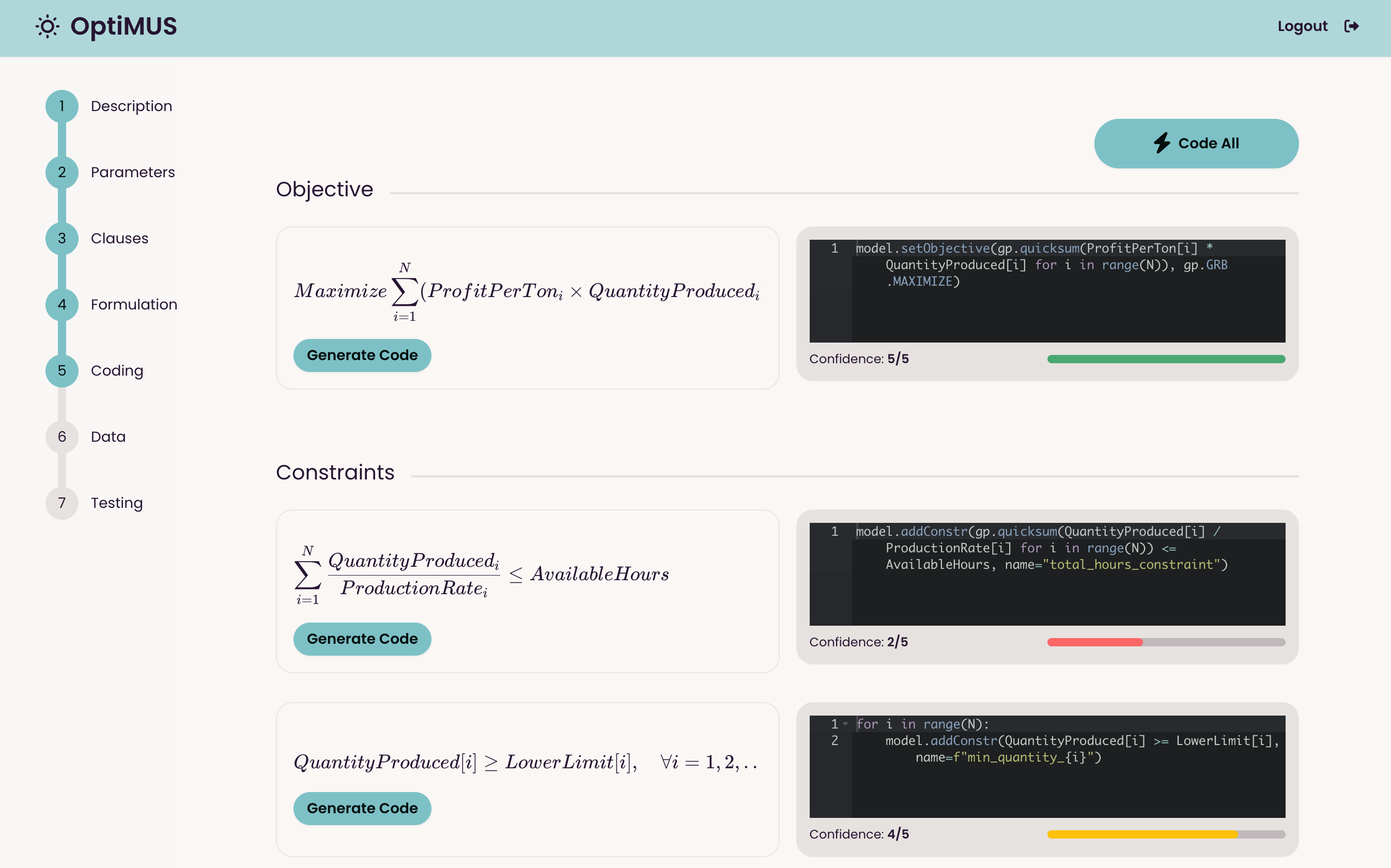1391x868 pixels.
Task: Click the logout arrow icon
Action: point(1351,26)
